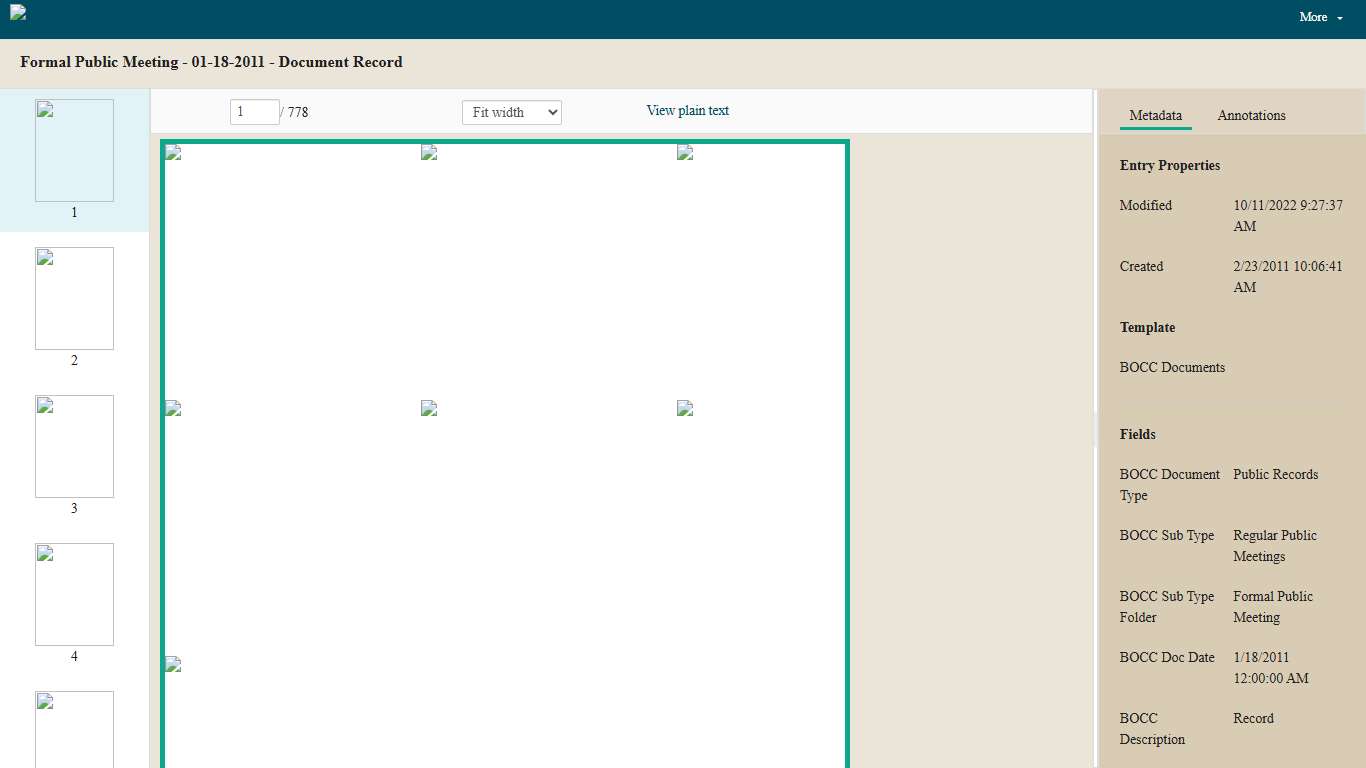Switch to the Metadata tab
1366x768 pixels.
click(1155, 116)
